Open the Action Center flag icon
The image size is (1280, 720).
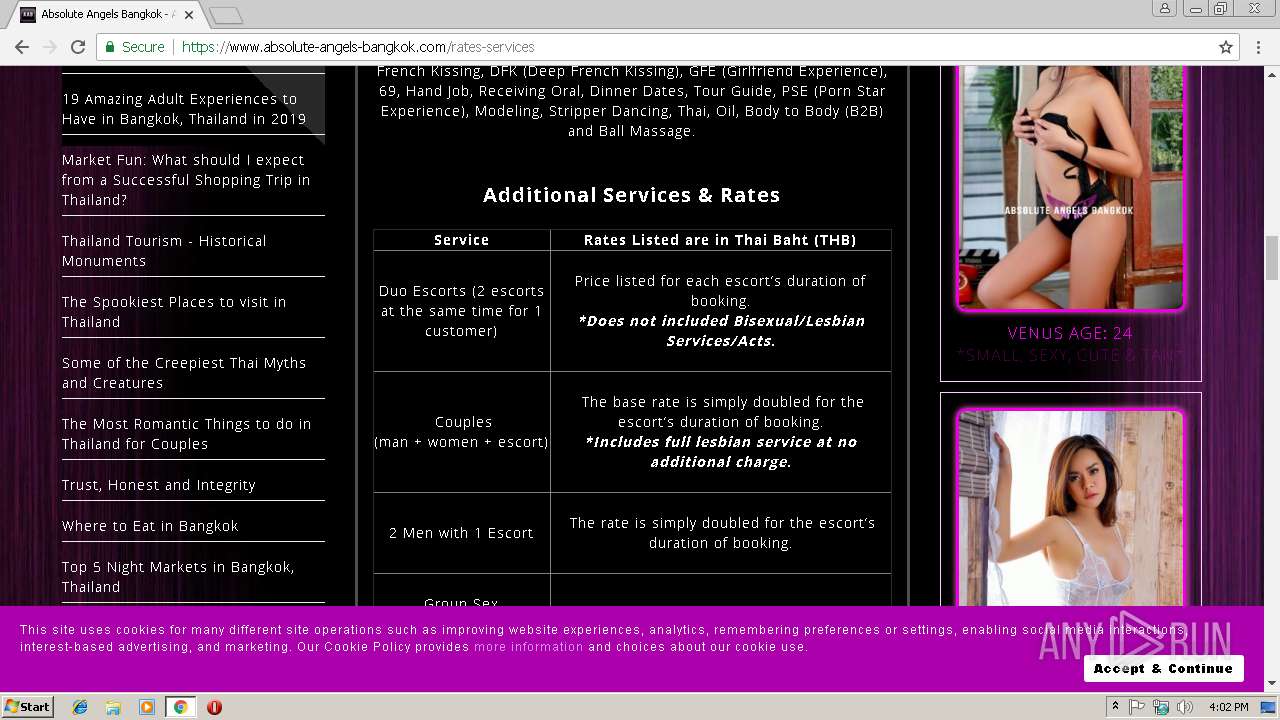1137,707
